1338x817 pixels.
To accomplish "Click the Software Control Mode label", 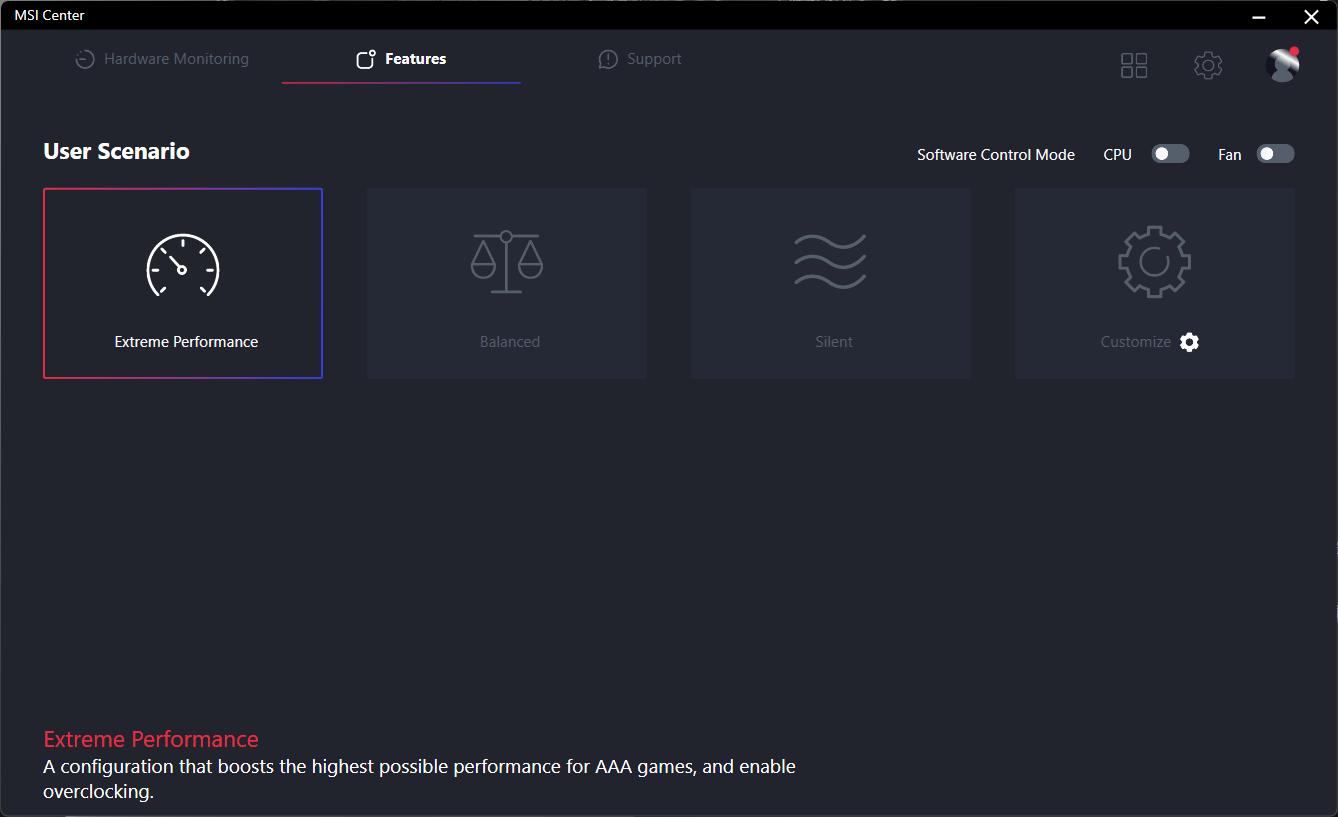I will [996, 155].
